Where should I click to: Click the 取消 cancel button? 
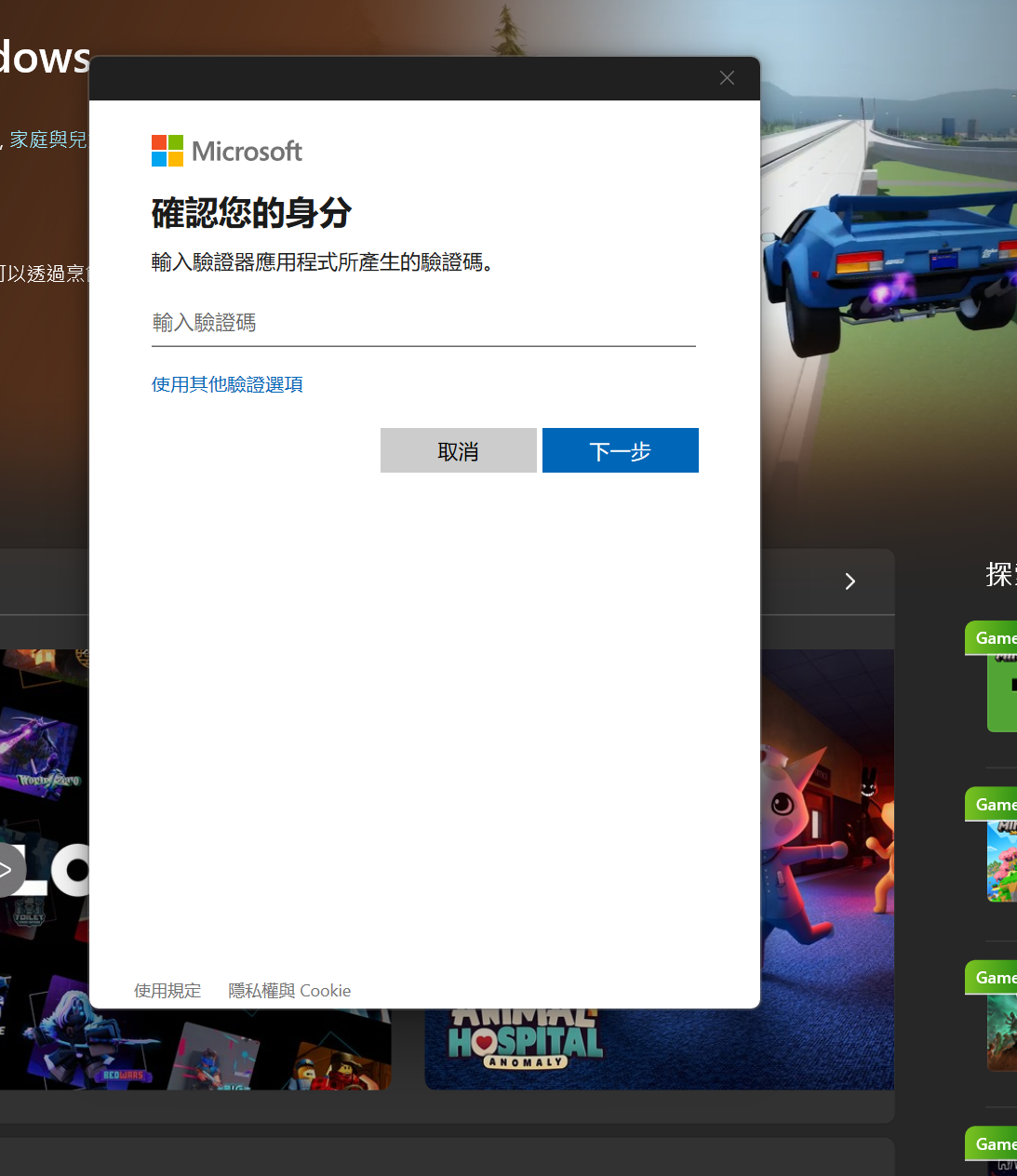[459, 450]
